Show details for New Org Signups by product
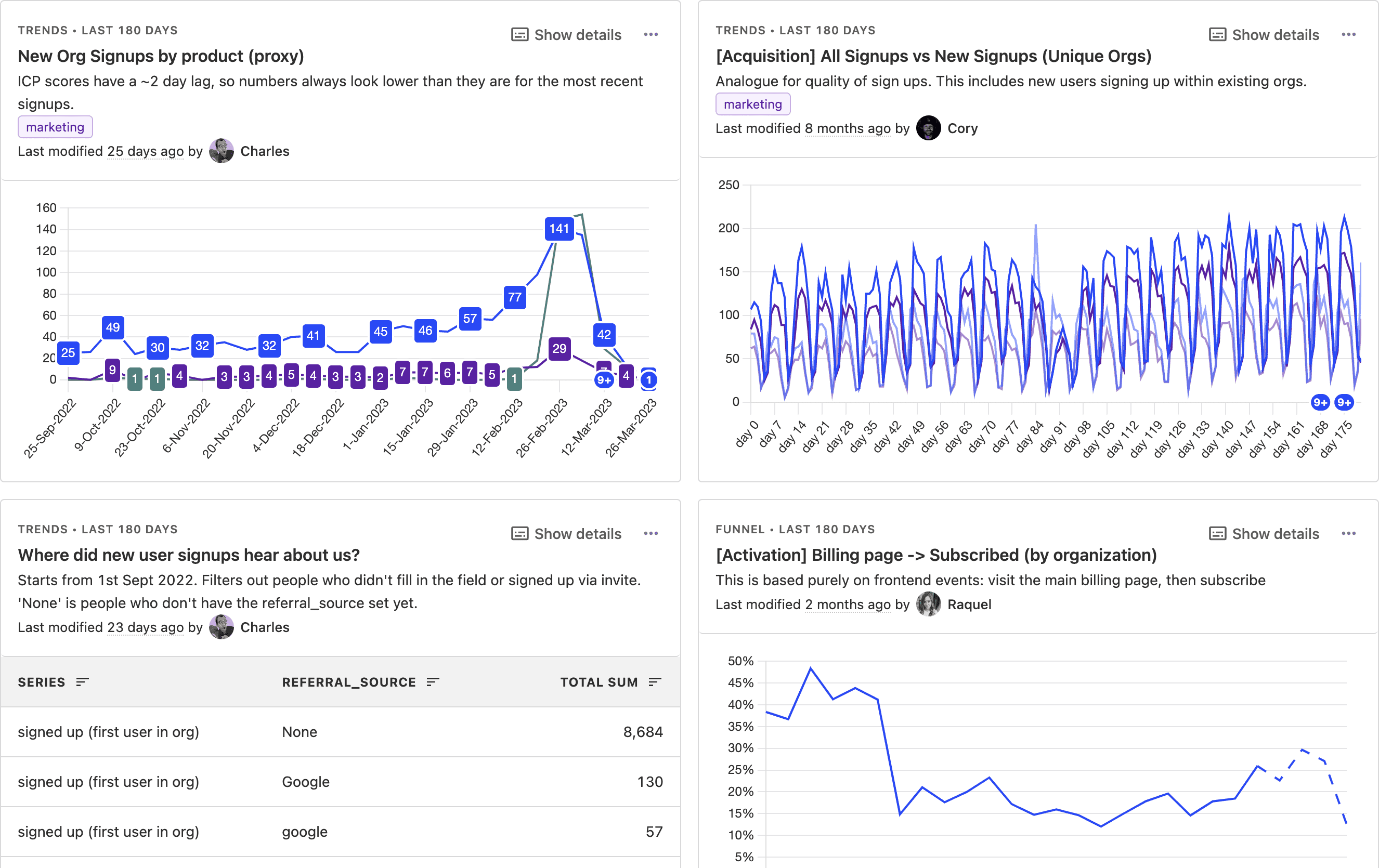This screenshot has height=868, width=1379. click(566, 35)
